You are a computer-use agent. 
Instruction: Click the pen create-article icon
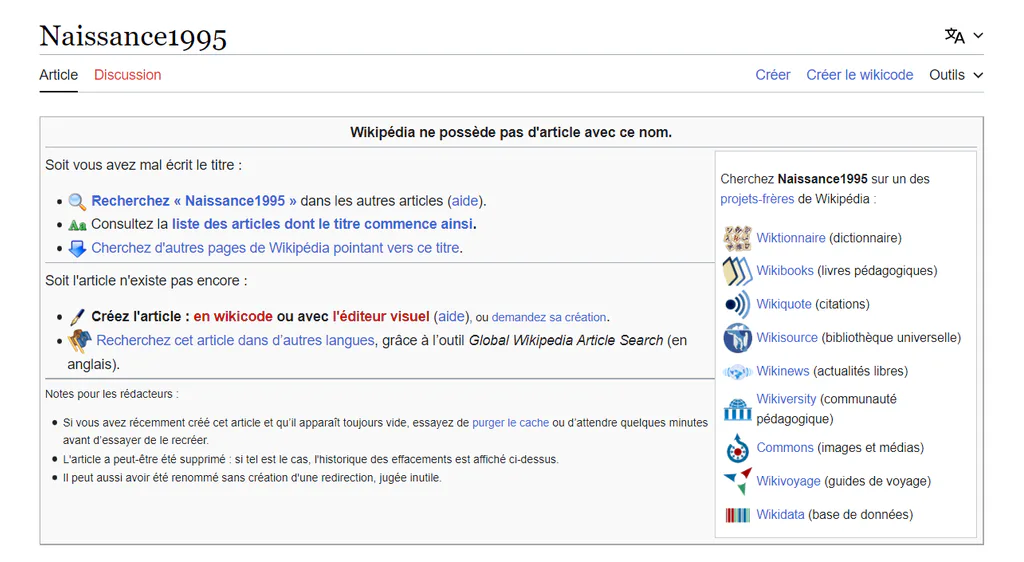[x=77, y=317]
